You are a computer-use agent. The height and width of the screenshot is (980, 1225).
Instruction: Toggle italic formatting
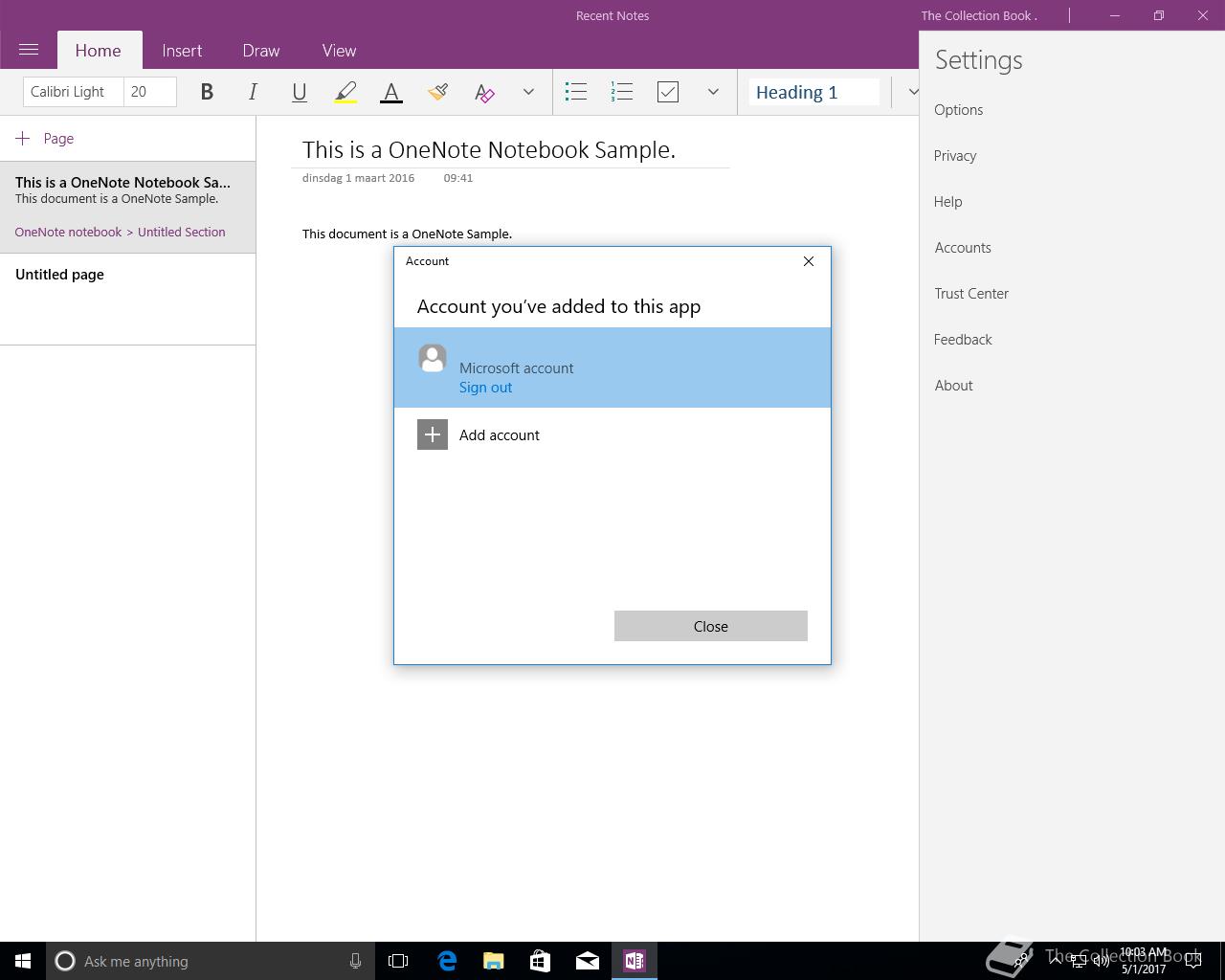coord(253,92)
